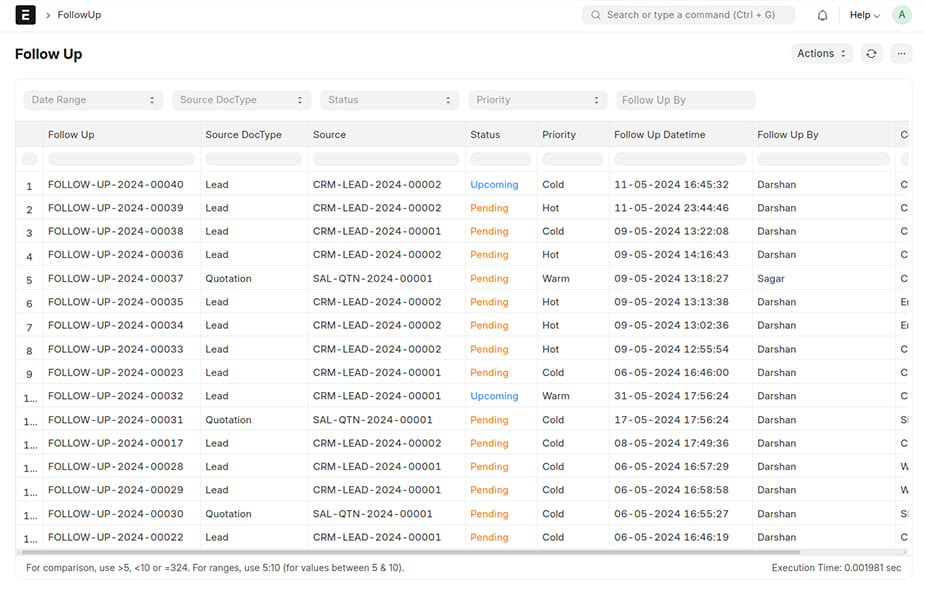
Task: Click the ERPNext home logo icon
Action: 25,15
